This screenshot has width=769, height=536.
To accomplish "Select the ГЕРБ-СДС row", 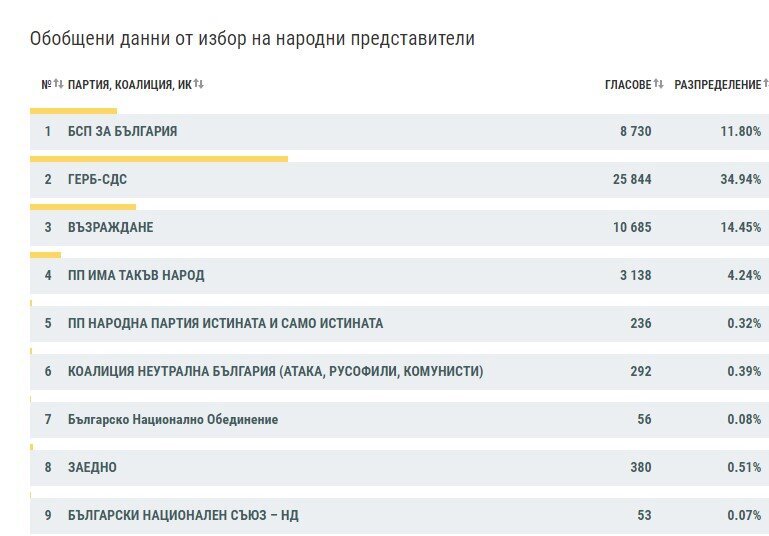I will [399, 179].
